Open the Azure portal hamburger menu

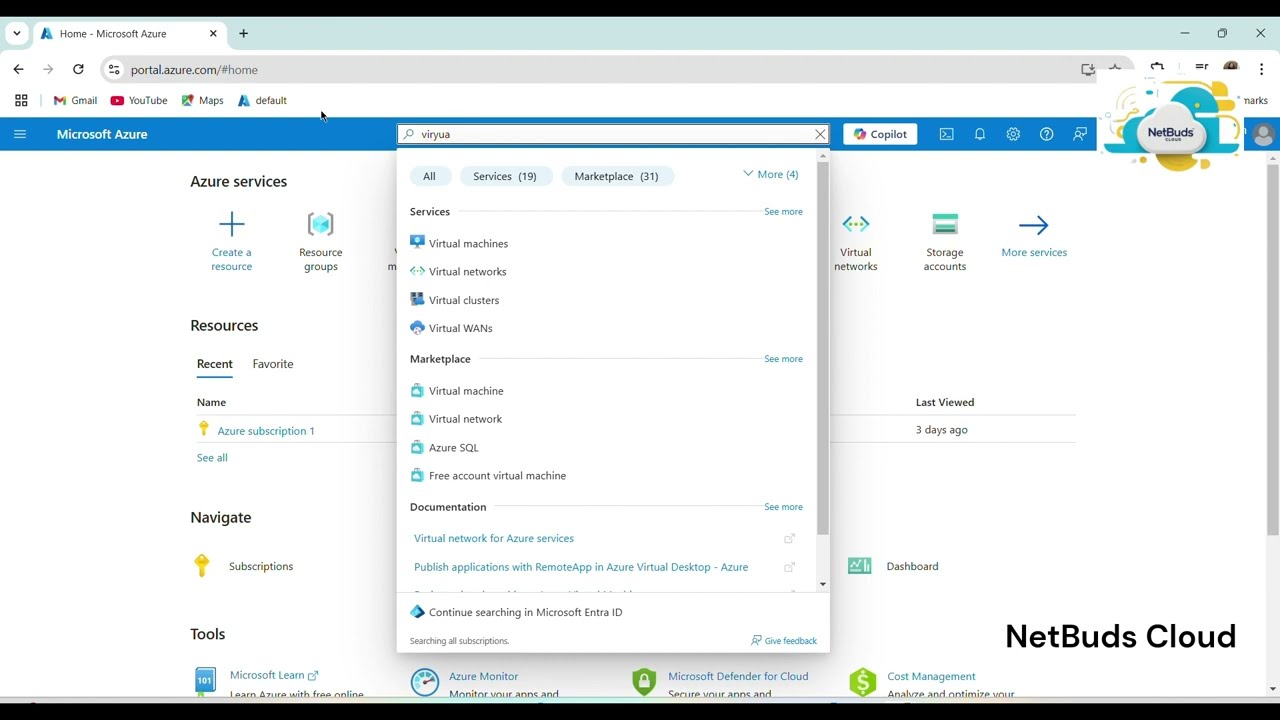(x=20, y=134)
